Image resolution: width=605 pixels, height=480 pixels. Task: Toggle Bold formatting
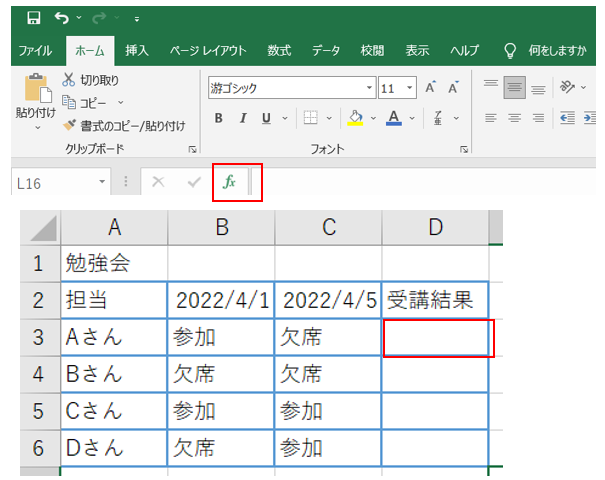pos(218,118)
